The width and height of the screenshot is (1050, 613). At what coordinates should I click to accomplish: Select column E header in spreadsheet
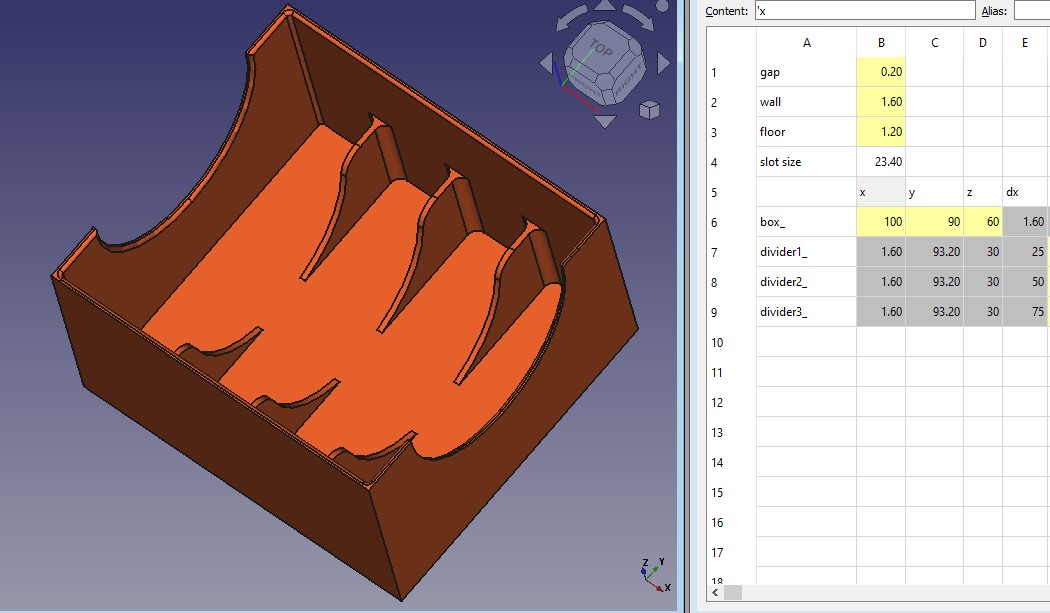pyautogui.click(x=1025, y=43)
